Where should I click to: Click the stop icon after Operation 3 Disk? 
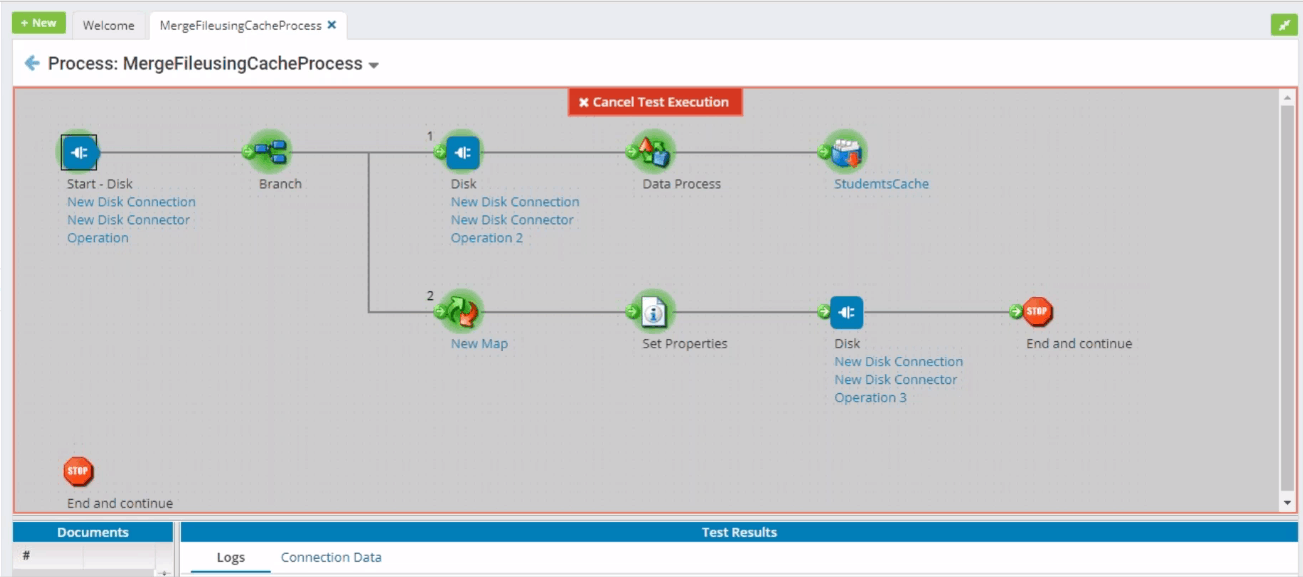(x=1038, y=312)
